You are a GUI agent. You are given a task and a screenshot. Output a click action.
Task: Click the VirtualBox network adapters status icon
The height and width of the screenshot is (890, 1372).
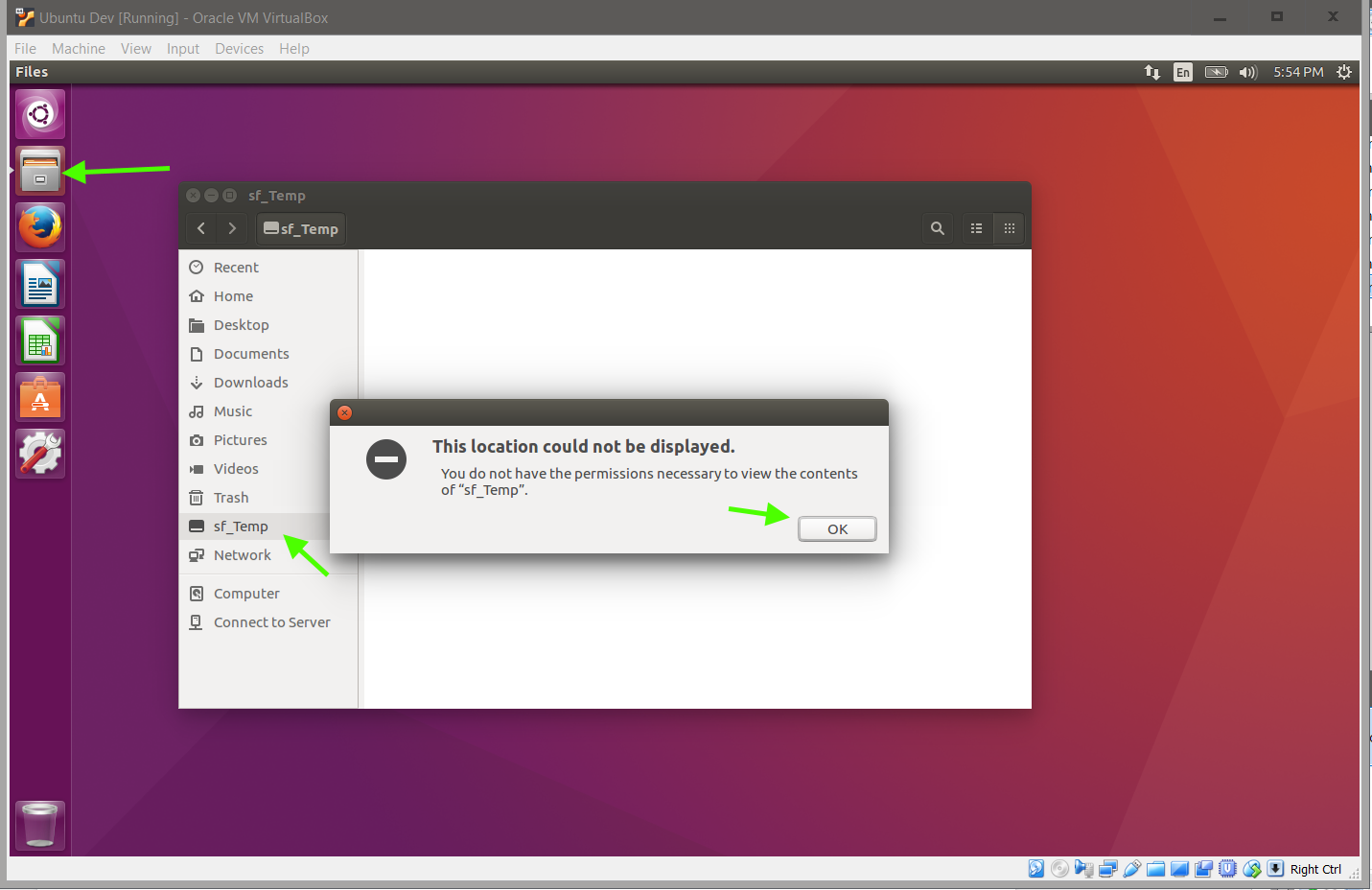[x=1108, y=869]
